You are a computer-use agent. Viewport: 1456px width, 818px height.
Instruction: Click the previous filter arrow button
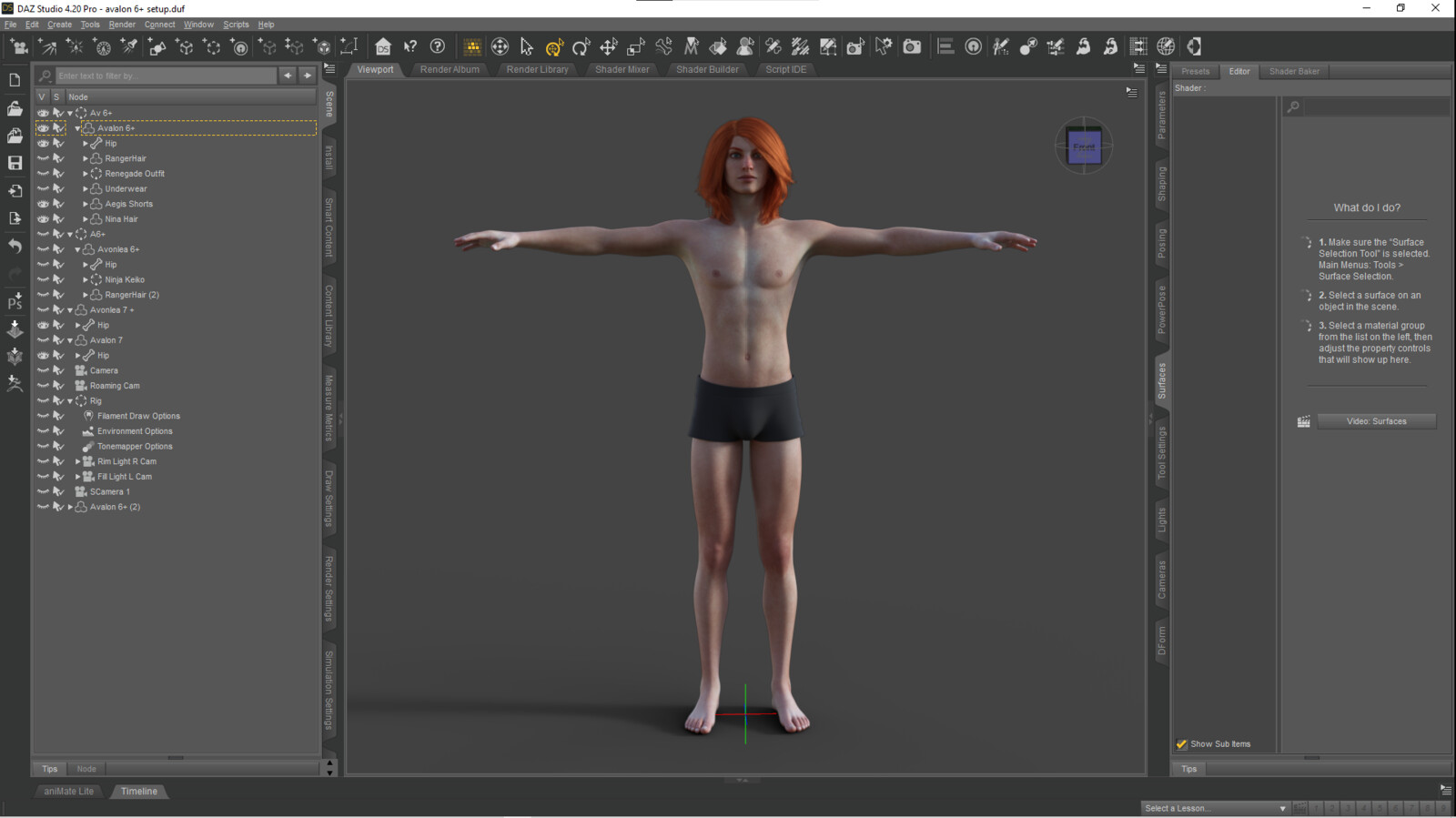[288, 76]
